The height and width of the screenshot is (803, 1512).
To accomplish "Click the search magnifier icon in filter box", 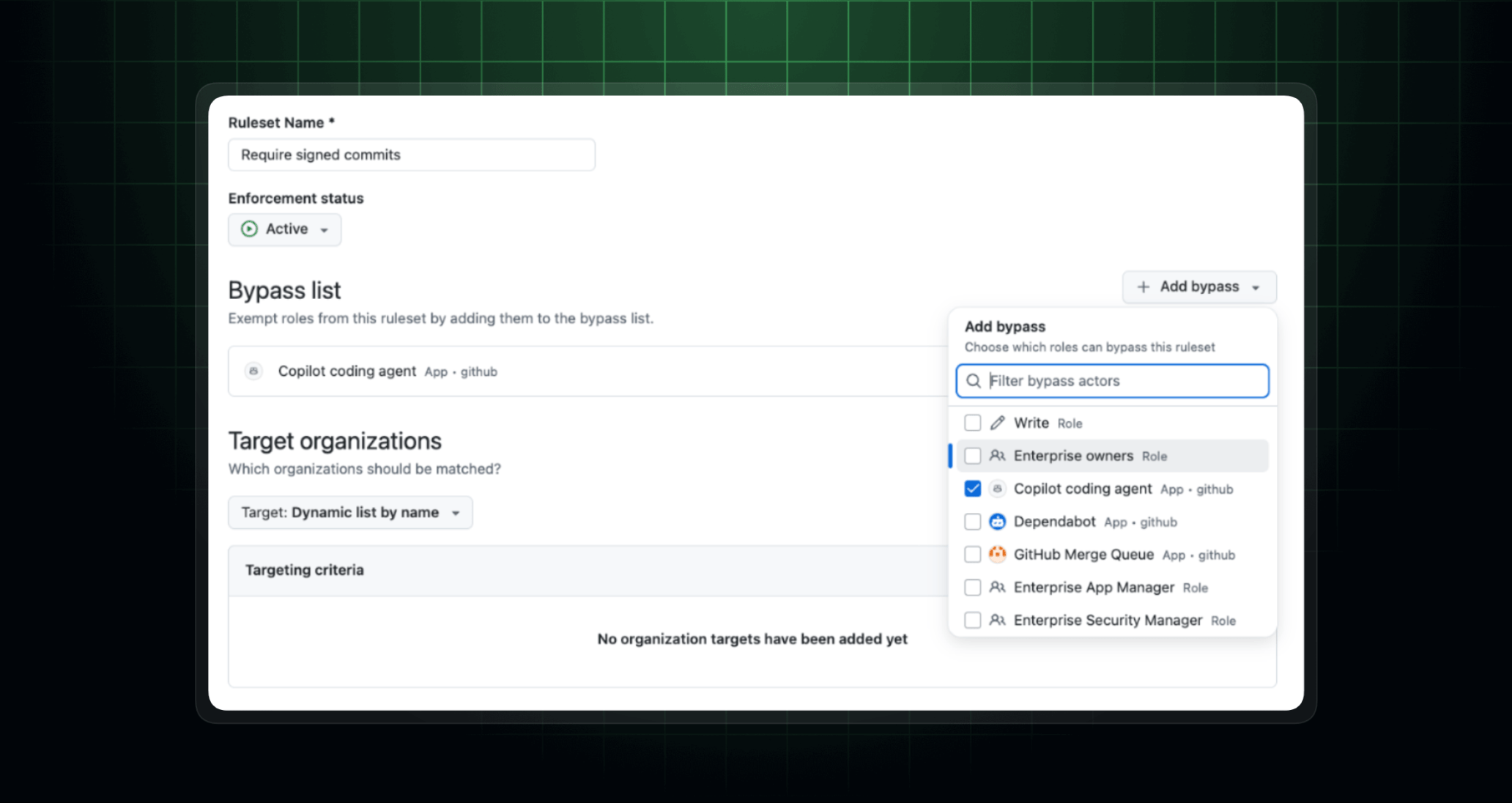I will click(x=974, y=381).
